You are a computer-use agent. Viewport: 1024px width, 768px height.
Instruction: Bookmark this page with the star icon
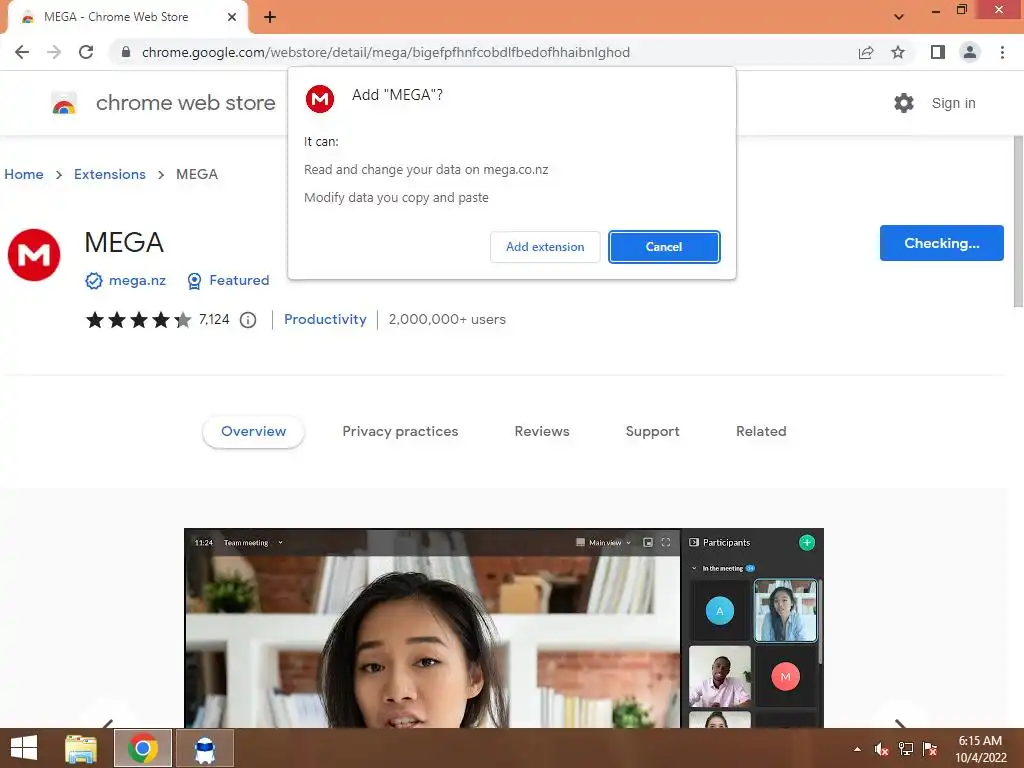click(x=898, y=52)
